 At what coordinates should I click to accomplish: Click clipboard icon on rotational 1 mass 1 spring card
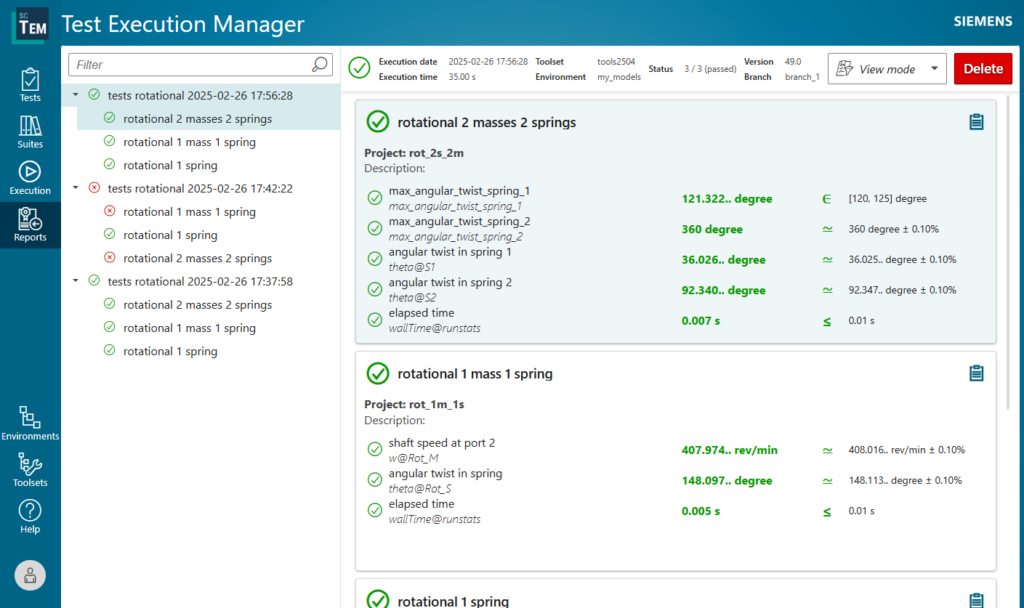tap(977, 373)
